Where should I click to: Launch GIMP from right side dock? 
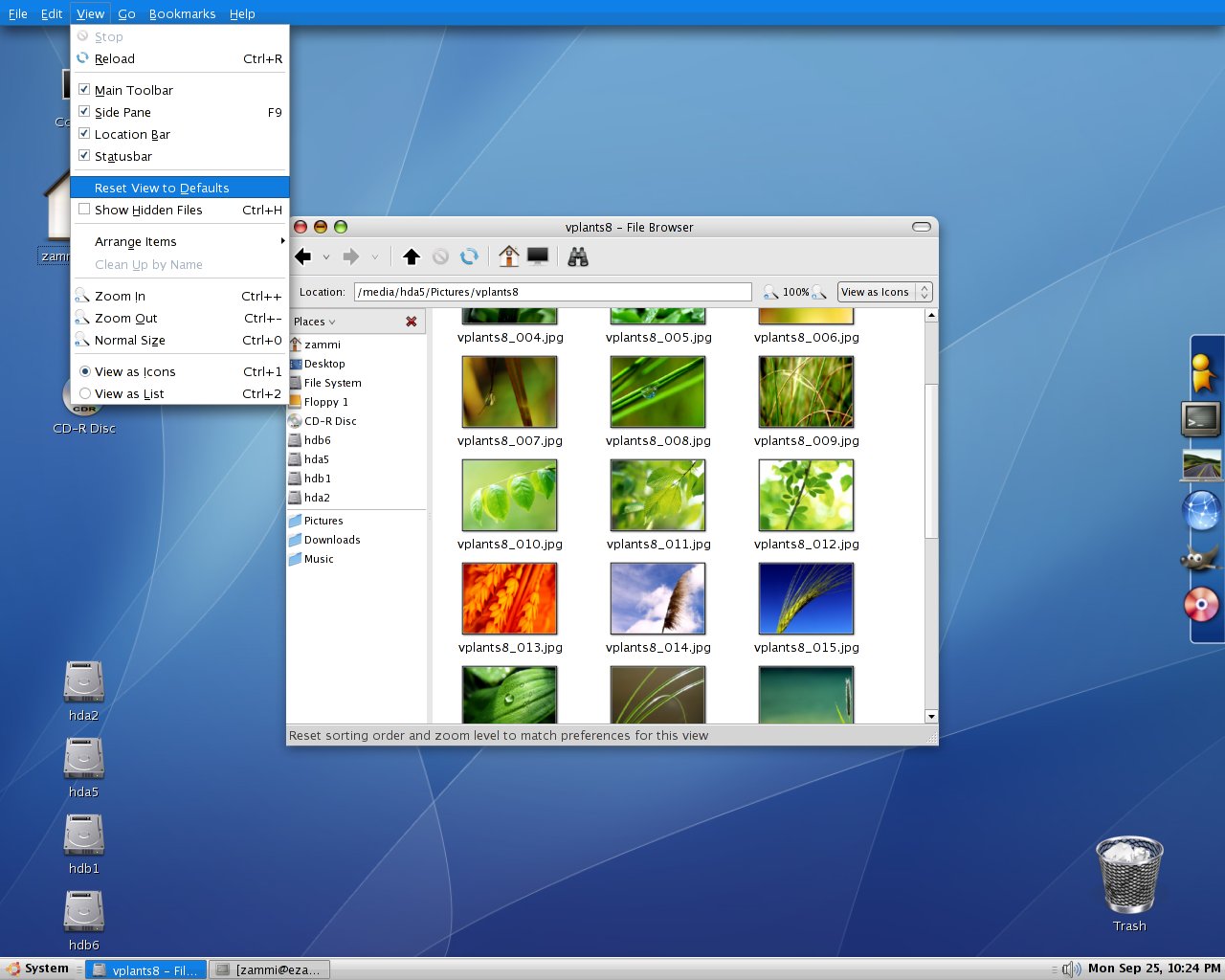pyautogui.click(x=1201, y=558)
